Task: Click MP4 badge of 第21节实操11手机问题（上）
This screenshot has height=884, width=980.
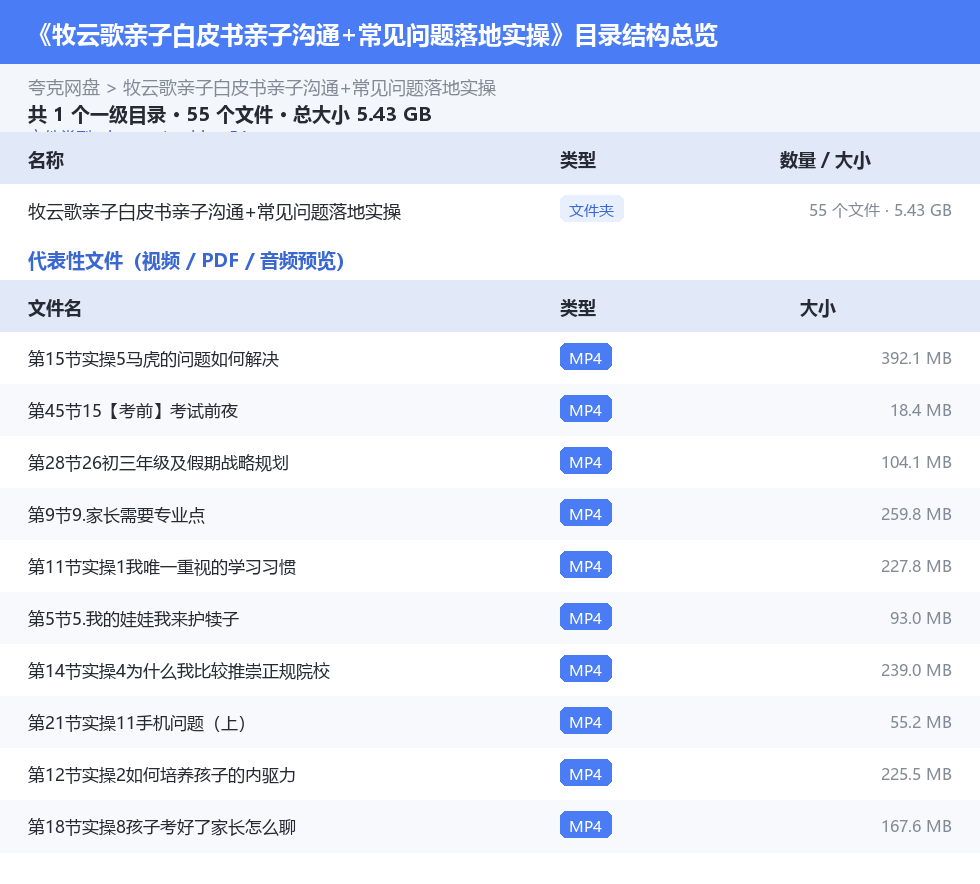Action: tap(586, 720)
